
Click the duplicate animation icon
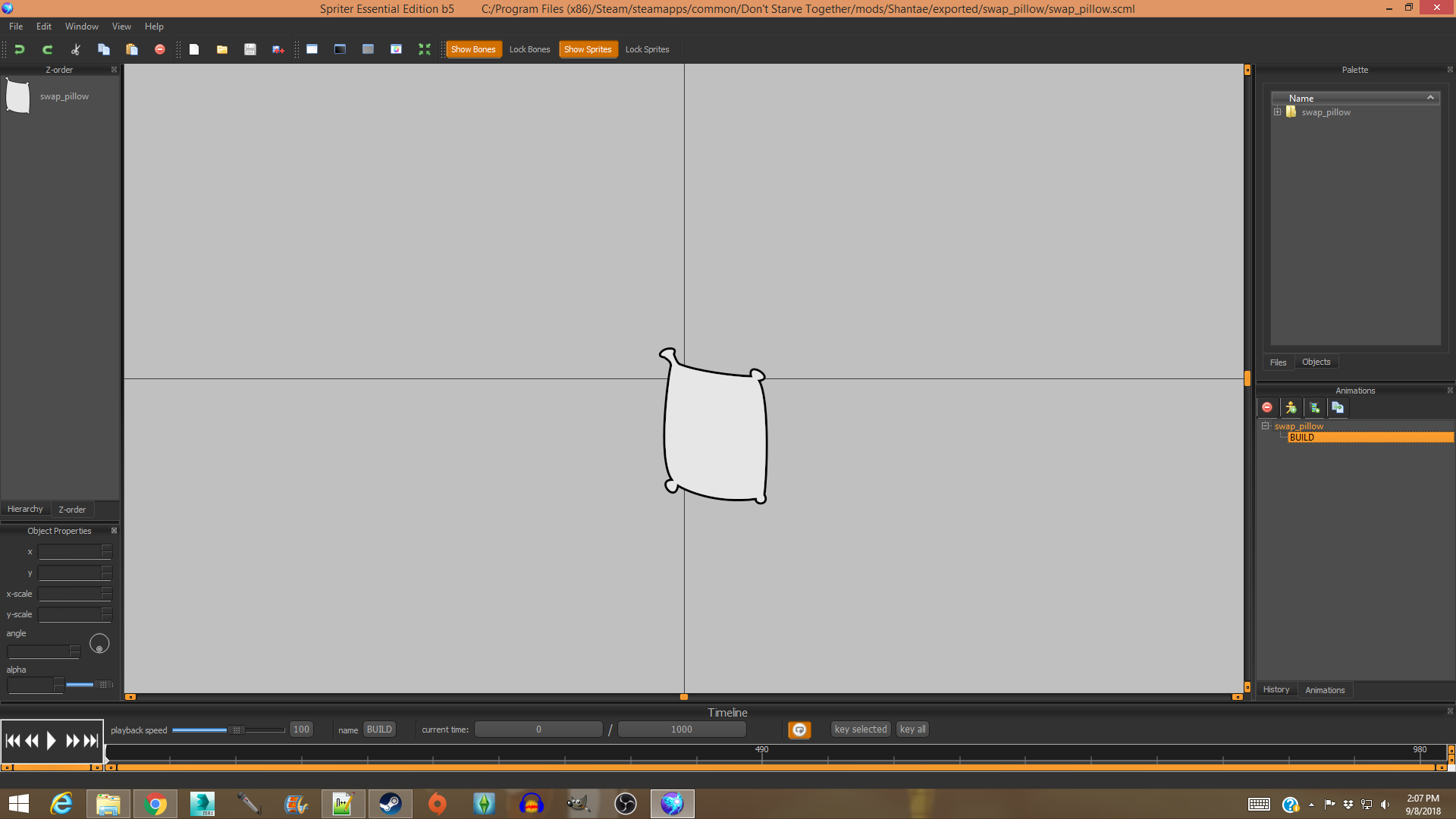tap(1338, 408)
